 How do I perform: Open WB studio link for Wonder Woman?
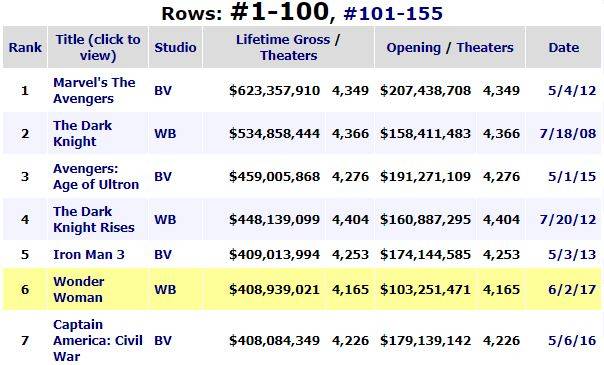(165, 290)
